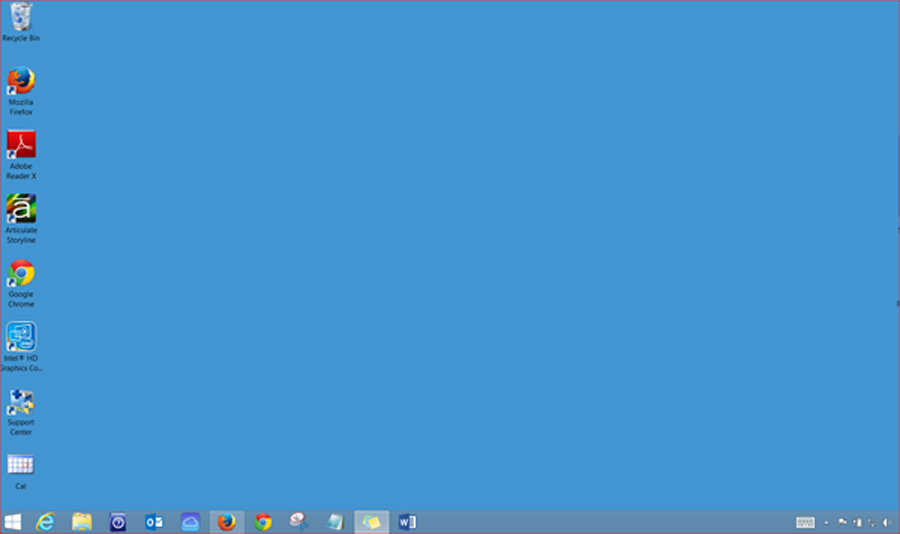The width and height of the screenshot is (900, 534).
Task: Select the Mozilla Firefox desktop shortcut
Action: point(21,82)
